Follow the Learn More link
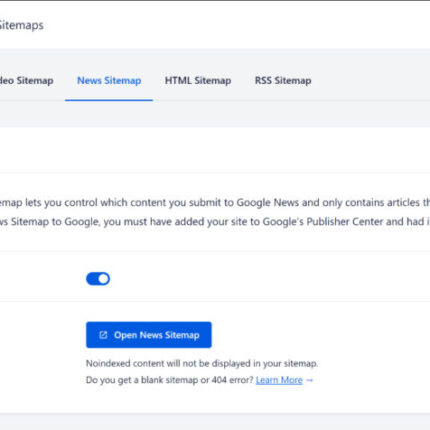The height and width of the screenshot is (430, 430). click(x=279, y=380)
